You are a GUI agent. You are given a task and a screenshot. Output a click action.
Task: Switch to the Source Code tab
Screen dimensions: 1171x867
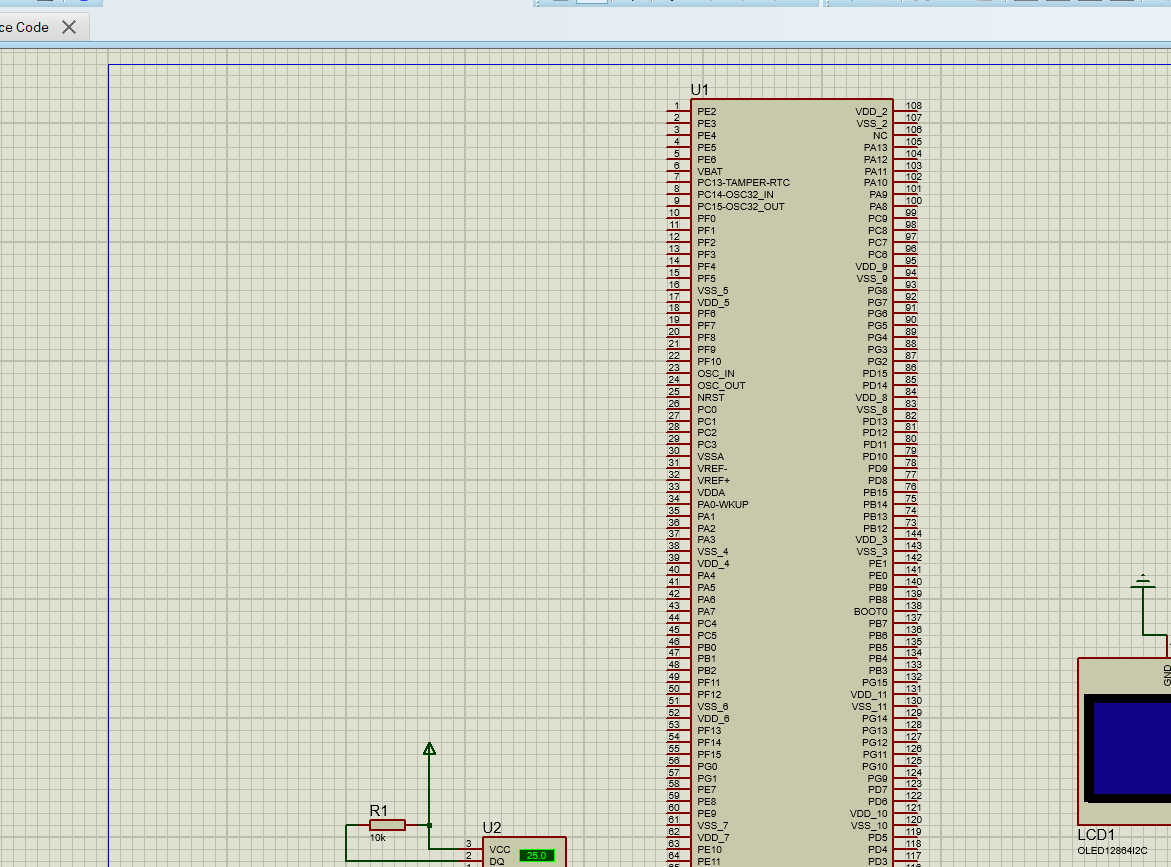point(25,28)
